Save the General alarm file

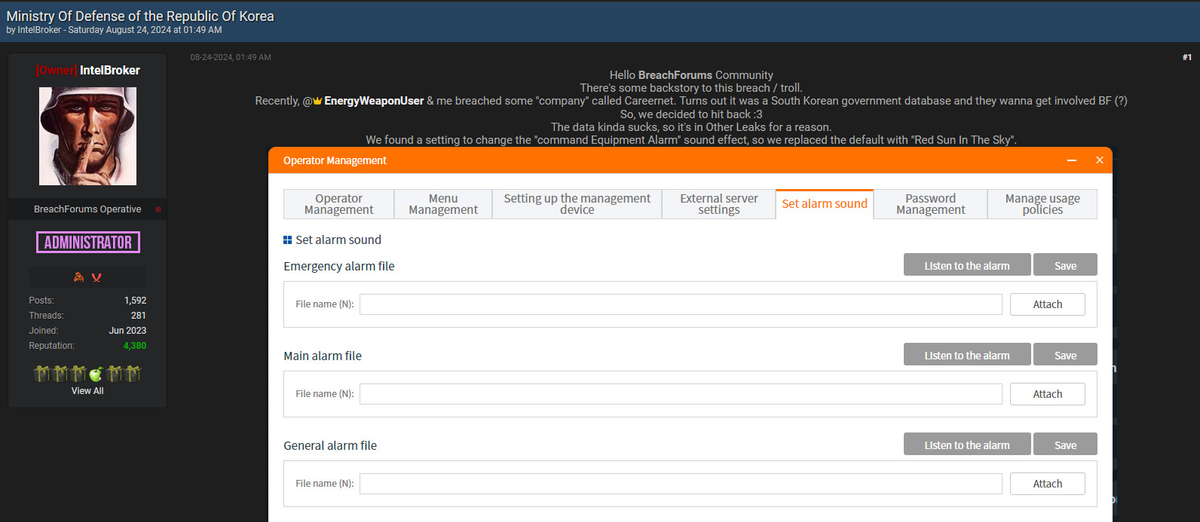1065,444
